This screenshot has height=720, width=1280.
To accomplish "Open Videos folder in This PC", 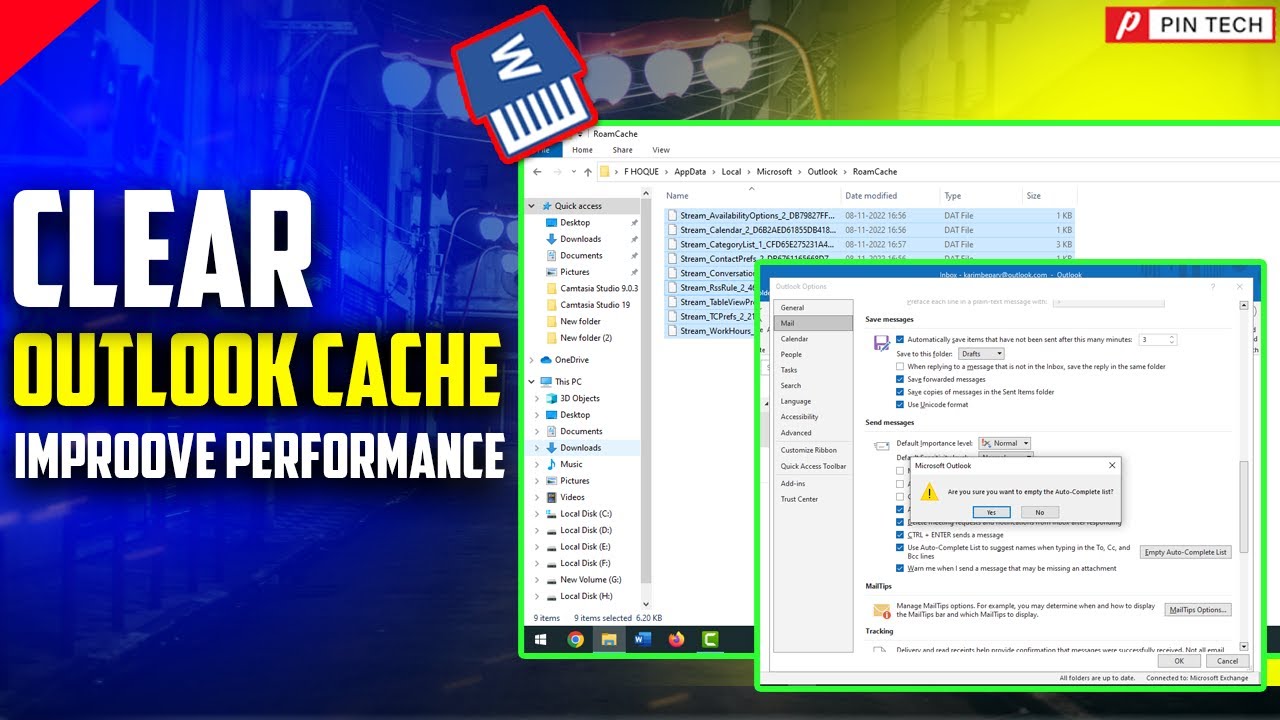I will (x=572, y=497).
